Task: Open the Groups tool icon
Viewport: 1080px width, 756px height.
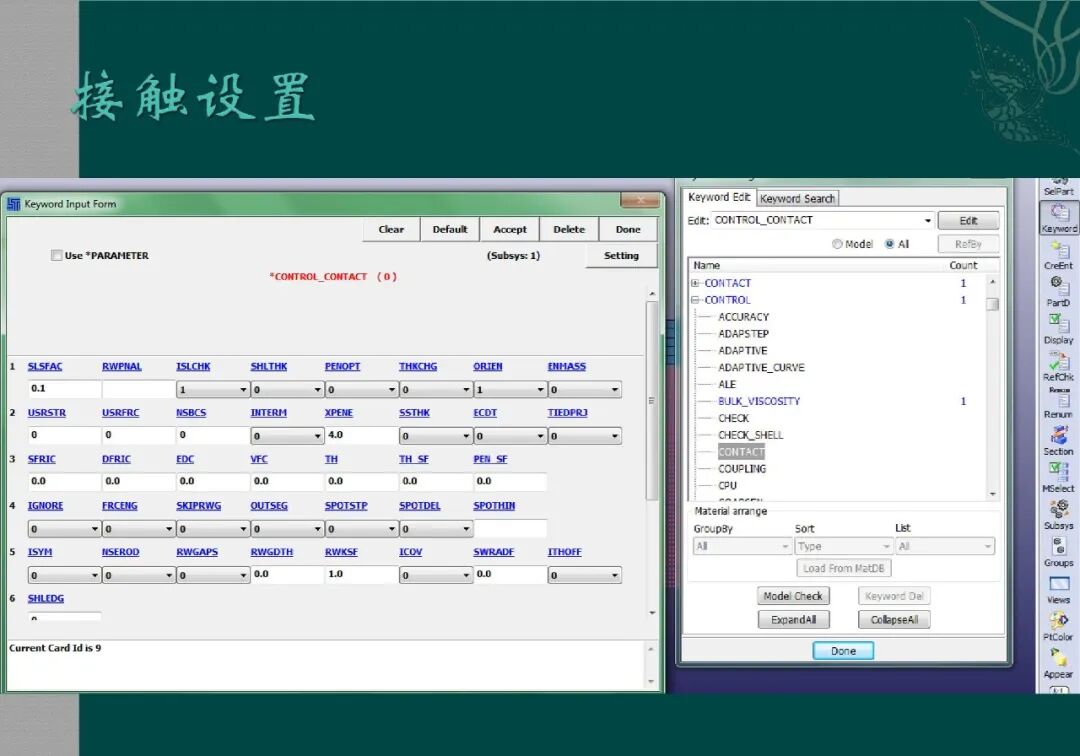Action: coord(1058,552)
